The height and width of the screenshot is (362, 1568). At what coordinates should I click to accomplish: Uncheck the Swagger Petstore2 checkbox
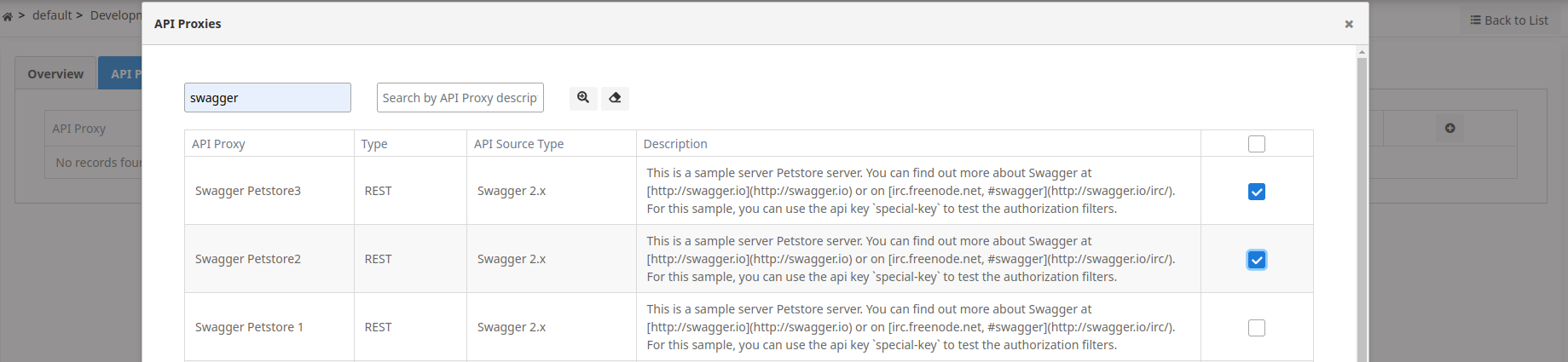pos(1256,260)
